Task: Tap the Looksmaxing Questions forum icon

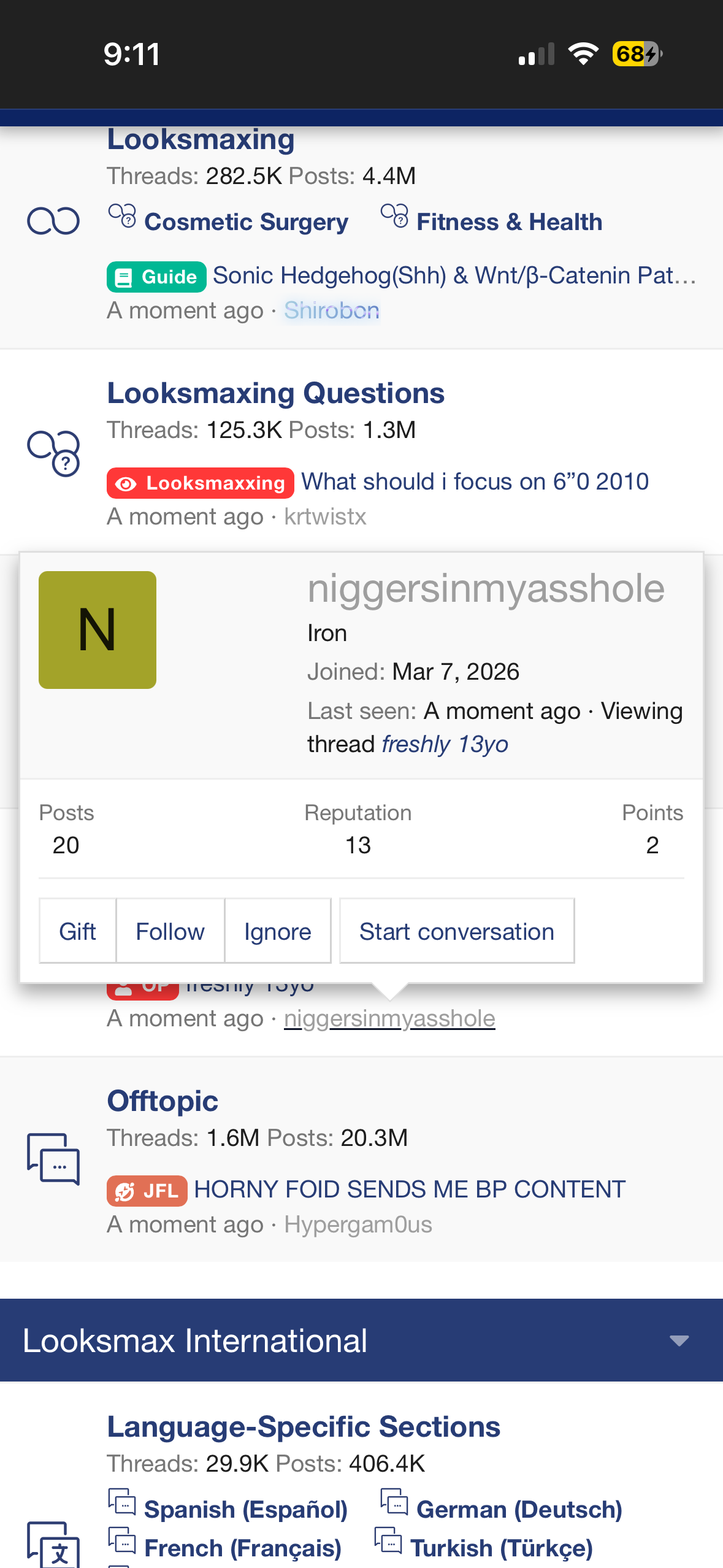Action: [53, 453]
